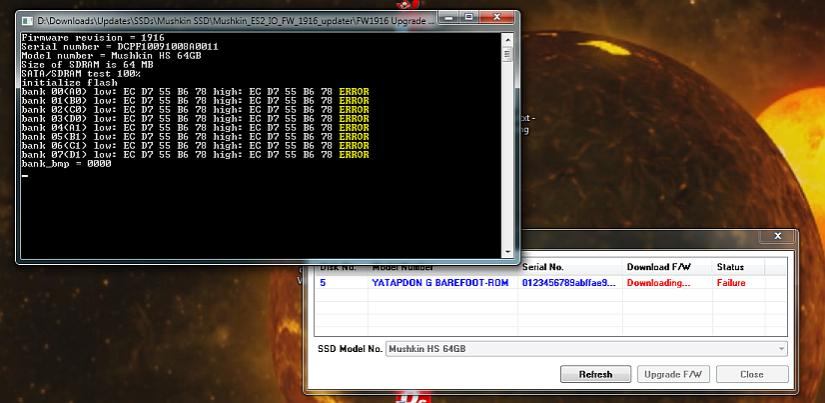Click the Firmware revision = 1916 line
This screenshot has width=825, height=403.
coord(93,37)
